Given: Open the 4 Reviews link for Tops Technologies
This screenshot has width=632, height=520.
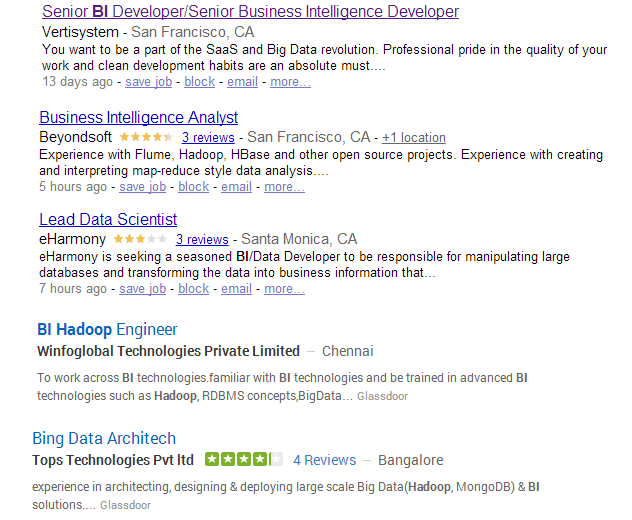Looking at the screenshot, I should [324, 460].
